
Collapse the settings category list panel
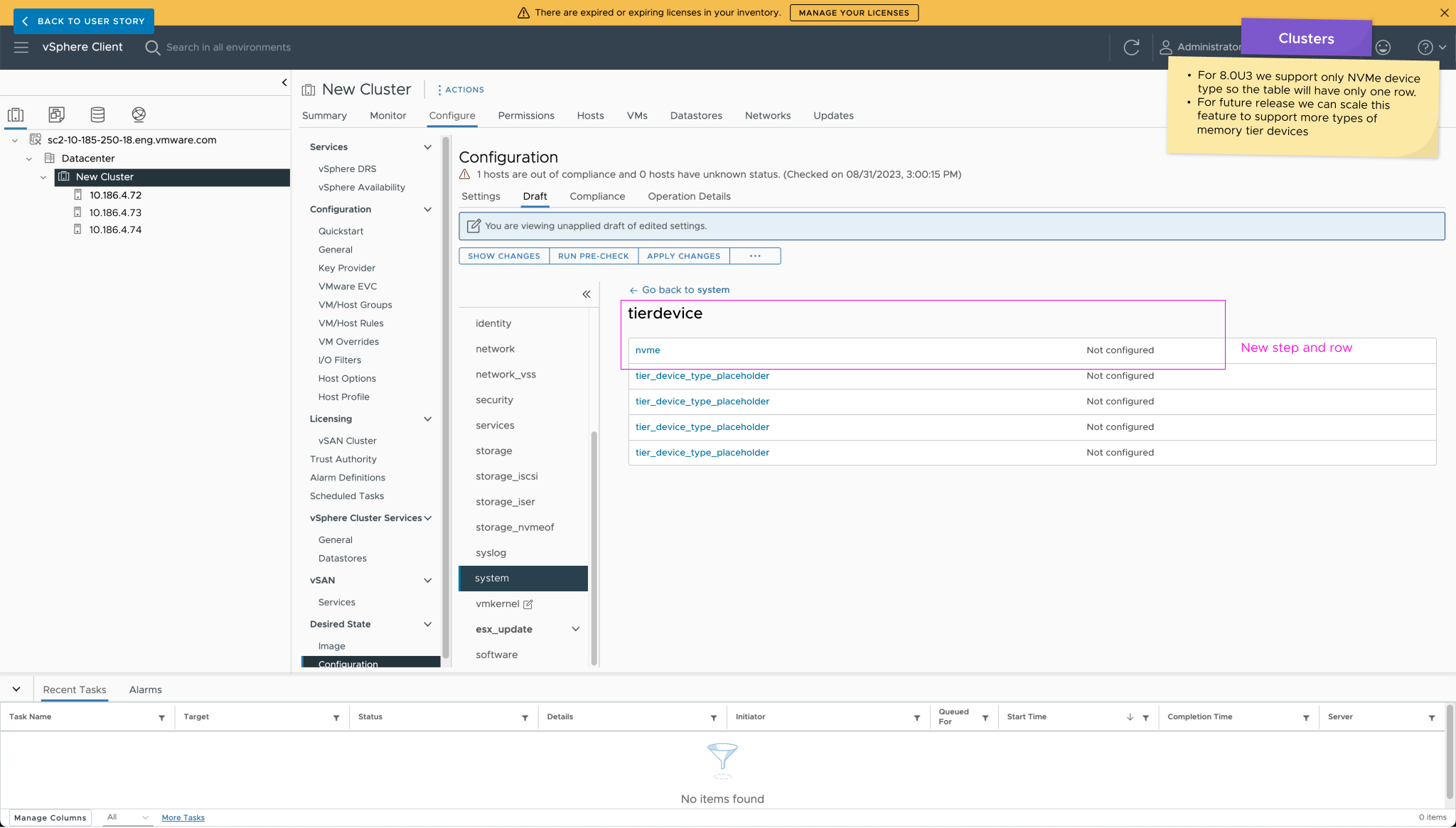587,294
